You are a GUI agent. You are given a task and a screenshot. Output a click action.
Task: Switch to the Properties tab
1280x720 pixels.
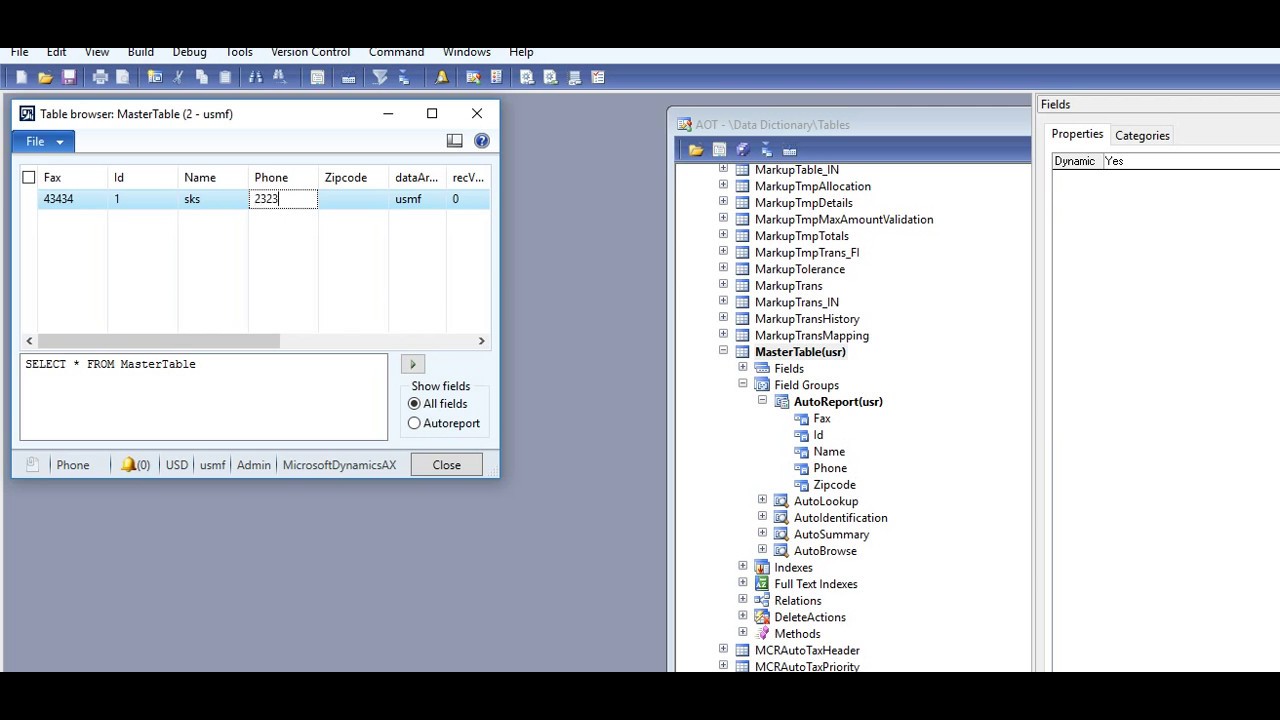coord(1077,134)
